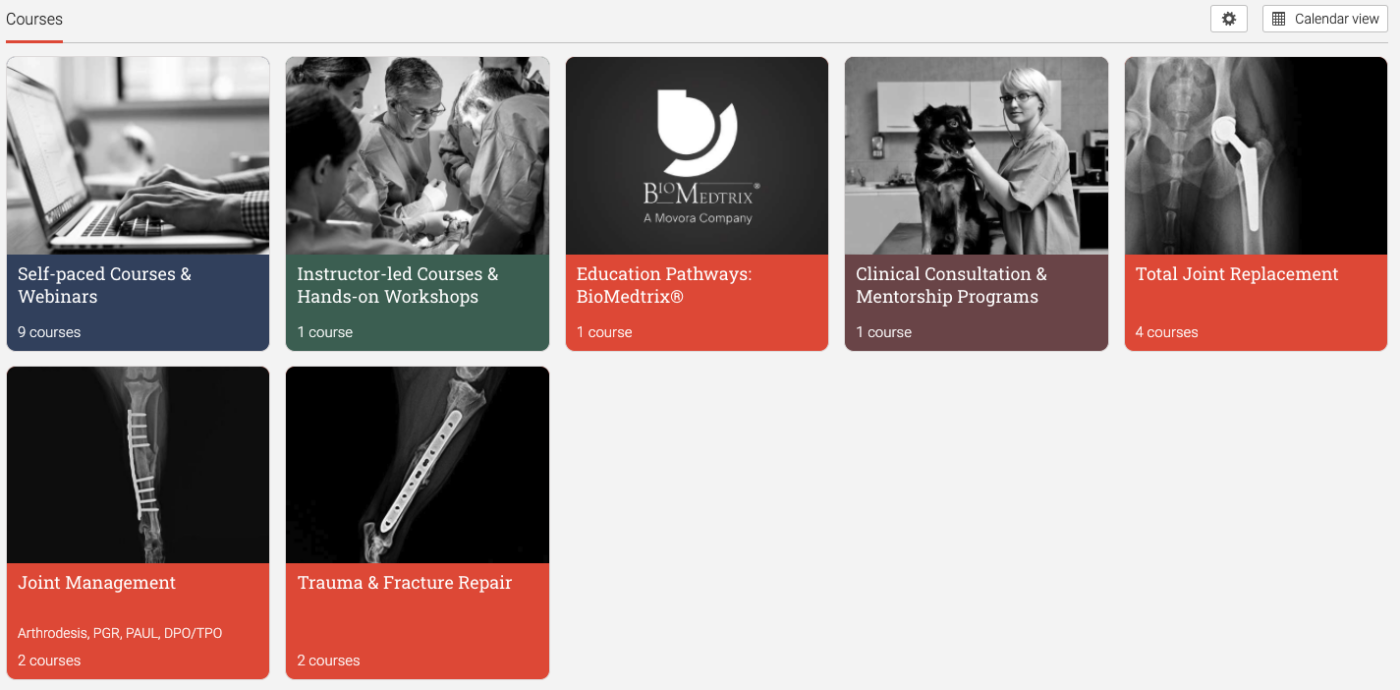This screenshot has height=690, width=1400.
Task: Open Instructor-led Courses & Hands-on Workshops
Action: pos(398,285)
